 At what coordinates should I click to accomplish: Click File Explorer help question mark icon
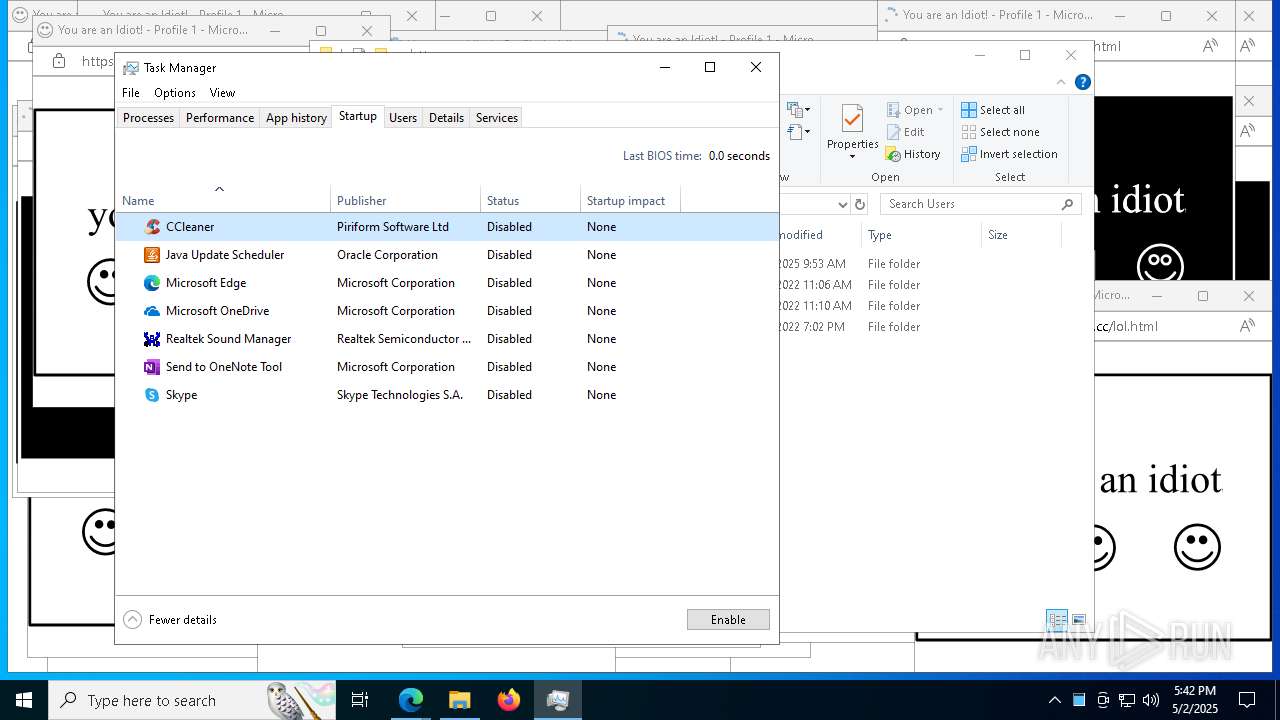point(1083,82)
